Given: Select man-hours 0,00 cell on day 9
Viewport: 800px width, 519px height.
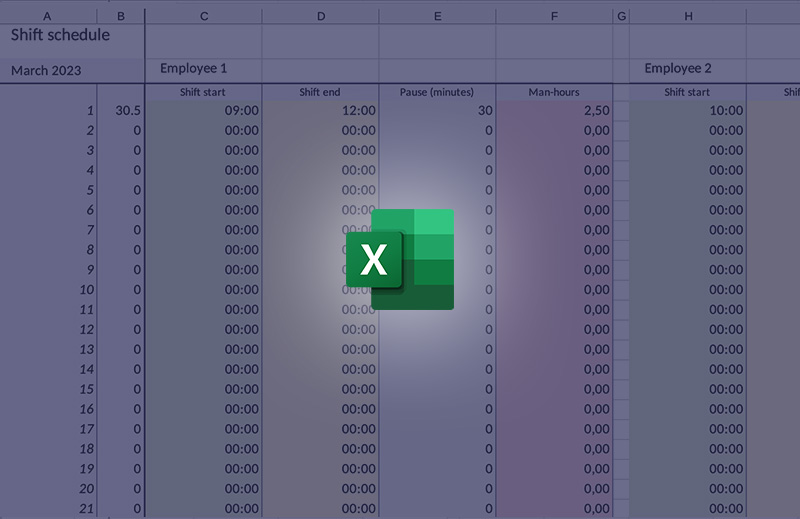Looking at the screenshot, I should [x=554, y=269].
